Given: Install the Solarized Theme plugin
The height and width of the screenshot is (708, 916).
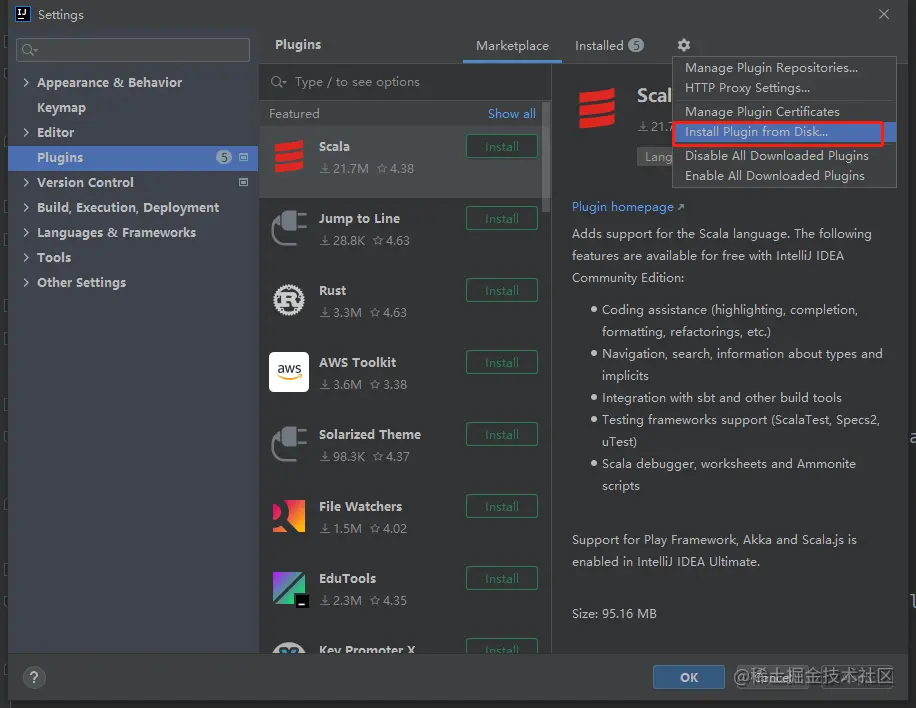Looking at the screenshot, I should click(x=502, y=434).
